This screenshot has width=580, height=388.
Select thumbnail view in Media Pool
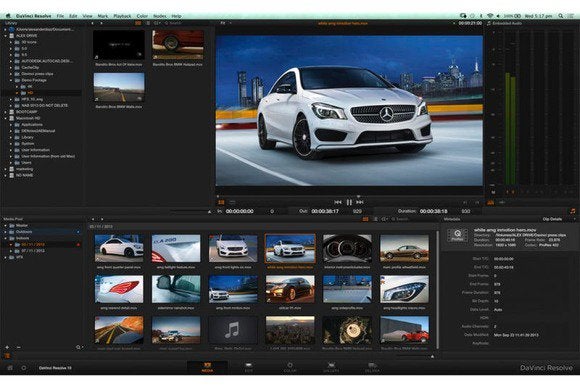[x=365, y=219]
